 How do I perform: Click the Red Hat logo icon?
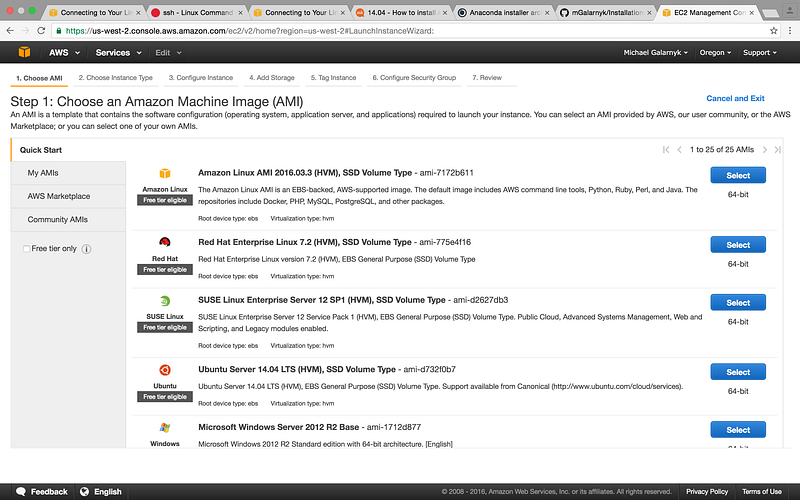pos(164,242)
